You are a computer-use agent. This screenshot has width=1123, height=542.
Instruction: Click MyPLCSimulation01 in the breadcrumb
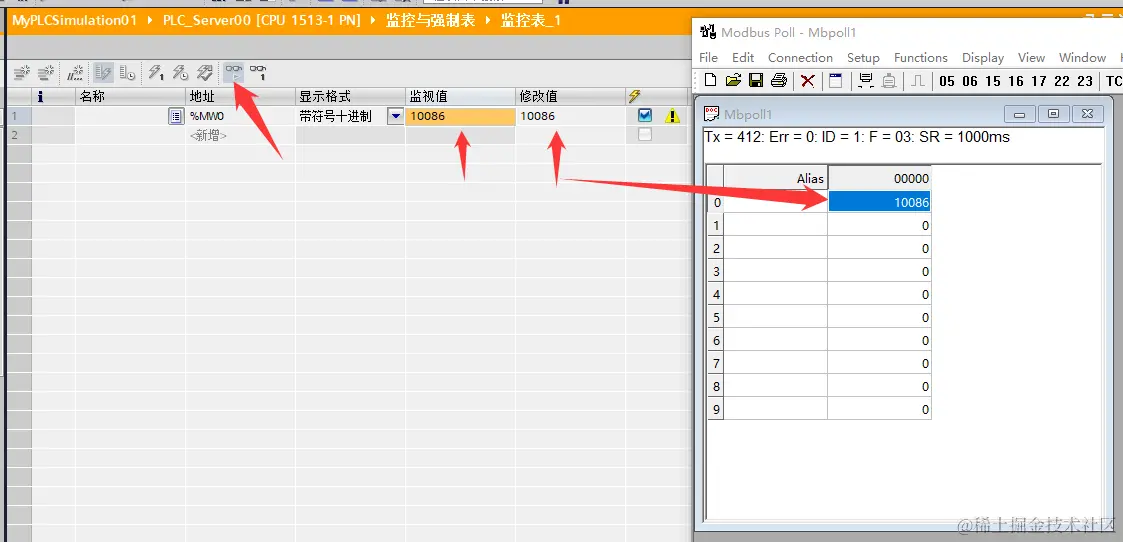[x=74, y=20]
